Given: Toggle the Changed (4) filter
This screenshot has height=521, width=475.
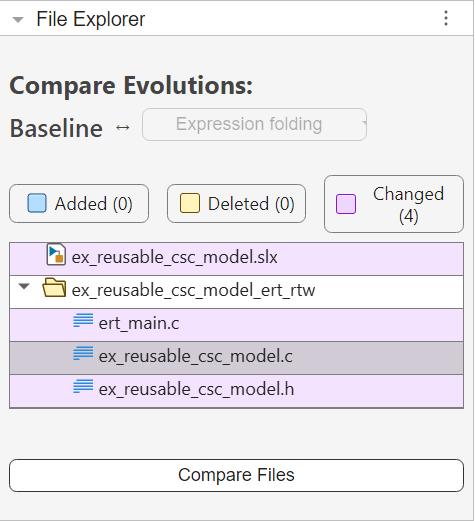Looking at the screenshot, I should pyautogui.click(x=394, y=204).
